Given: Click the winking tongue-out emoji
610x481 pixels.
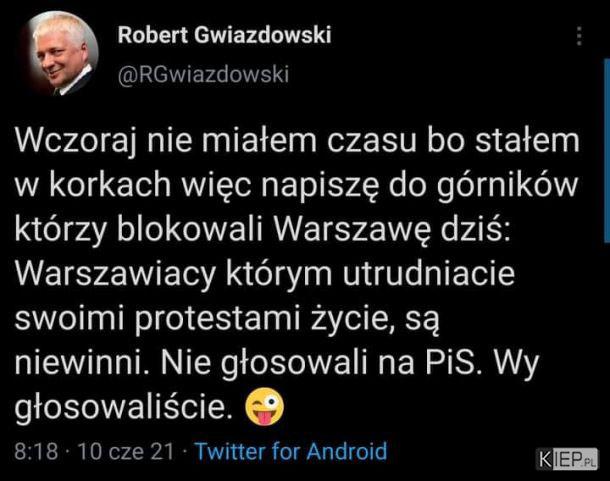Looking at the screenshot, I should [265, 406].
